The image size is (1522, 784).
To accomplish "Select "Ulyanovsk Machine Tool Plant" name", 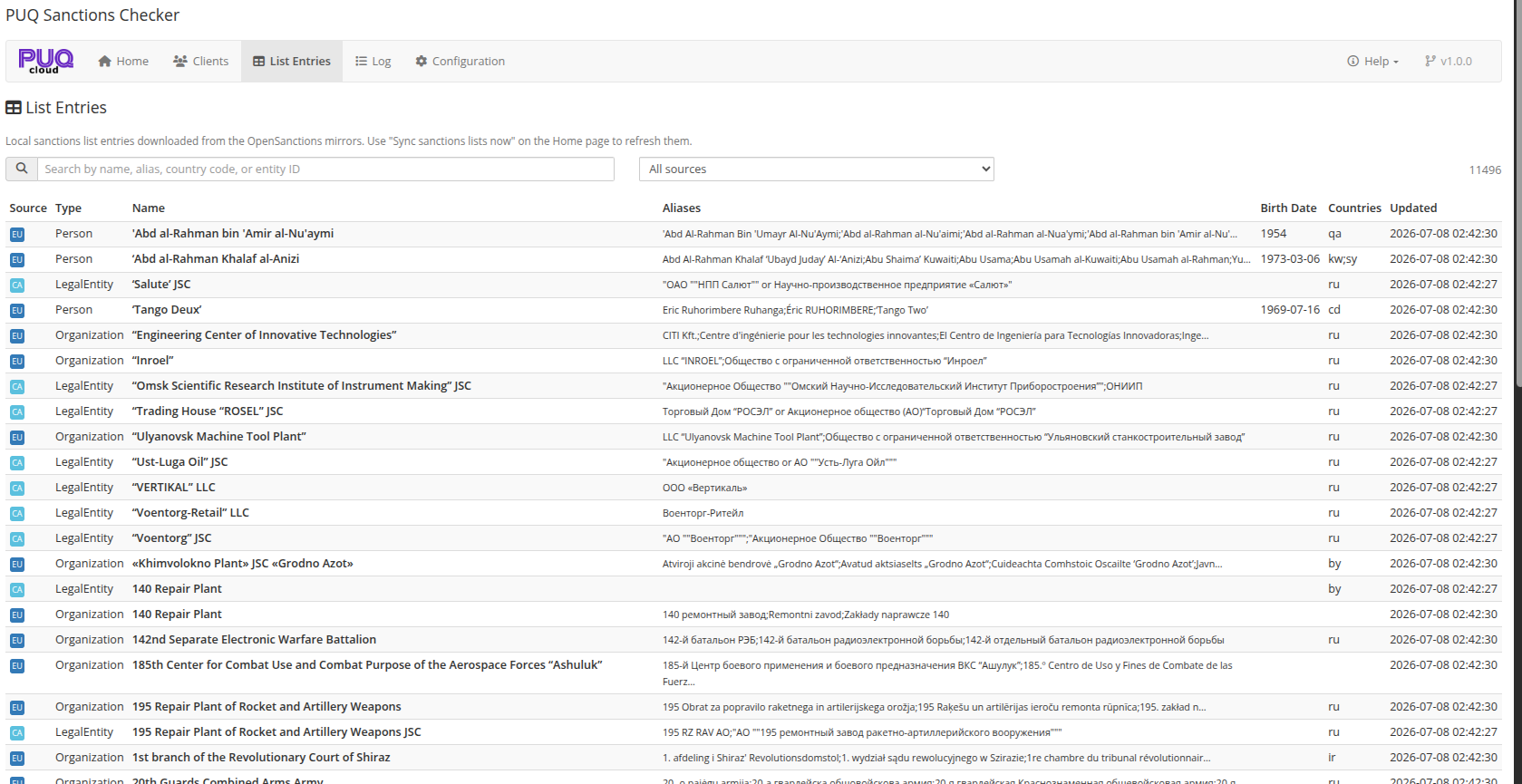I will (219, 436).
